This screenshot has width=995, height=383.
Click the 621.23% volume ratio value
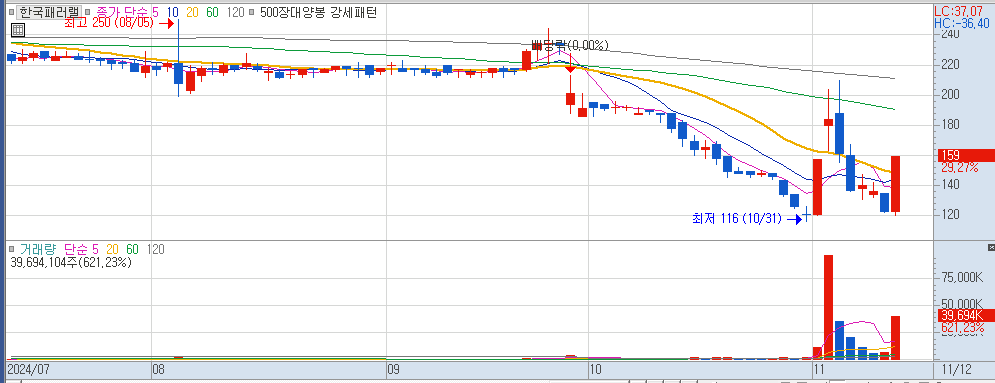tap(962, 327)
